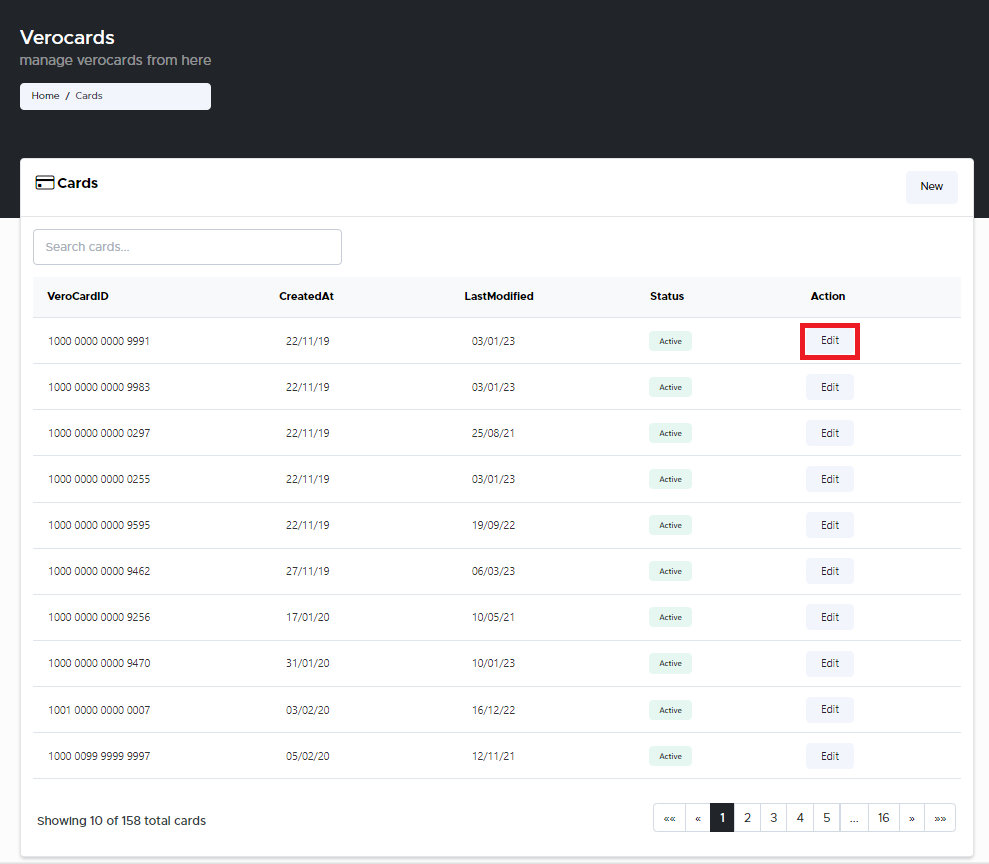Edit card 1001 0000 0000 0007
Viewport: 989px width, 864px height.
pos(829,710)
